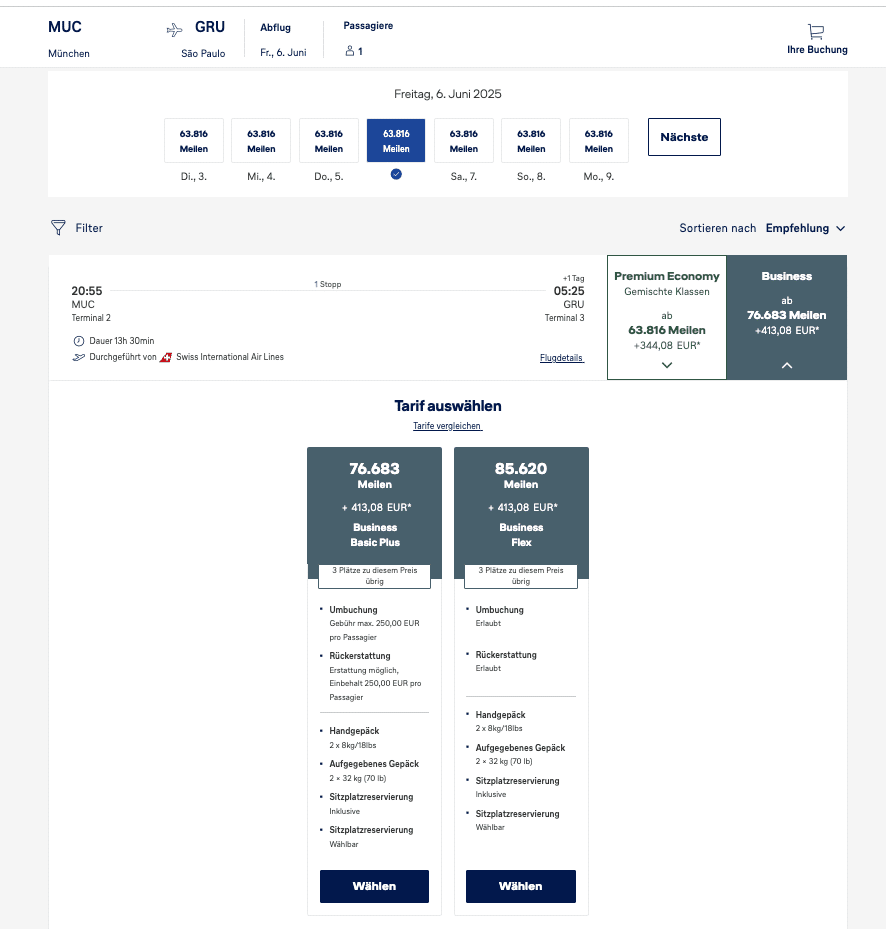Image resolution: width=886 pixels, height=929 pixels.
Task: Select Monday 9th date option
Action: tap(599, 141)
